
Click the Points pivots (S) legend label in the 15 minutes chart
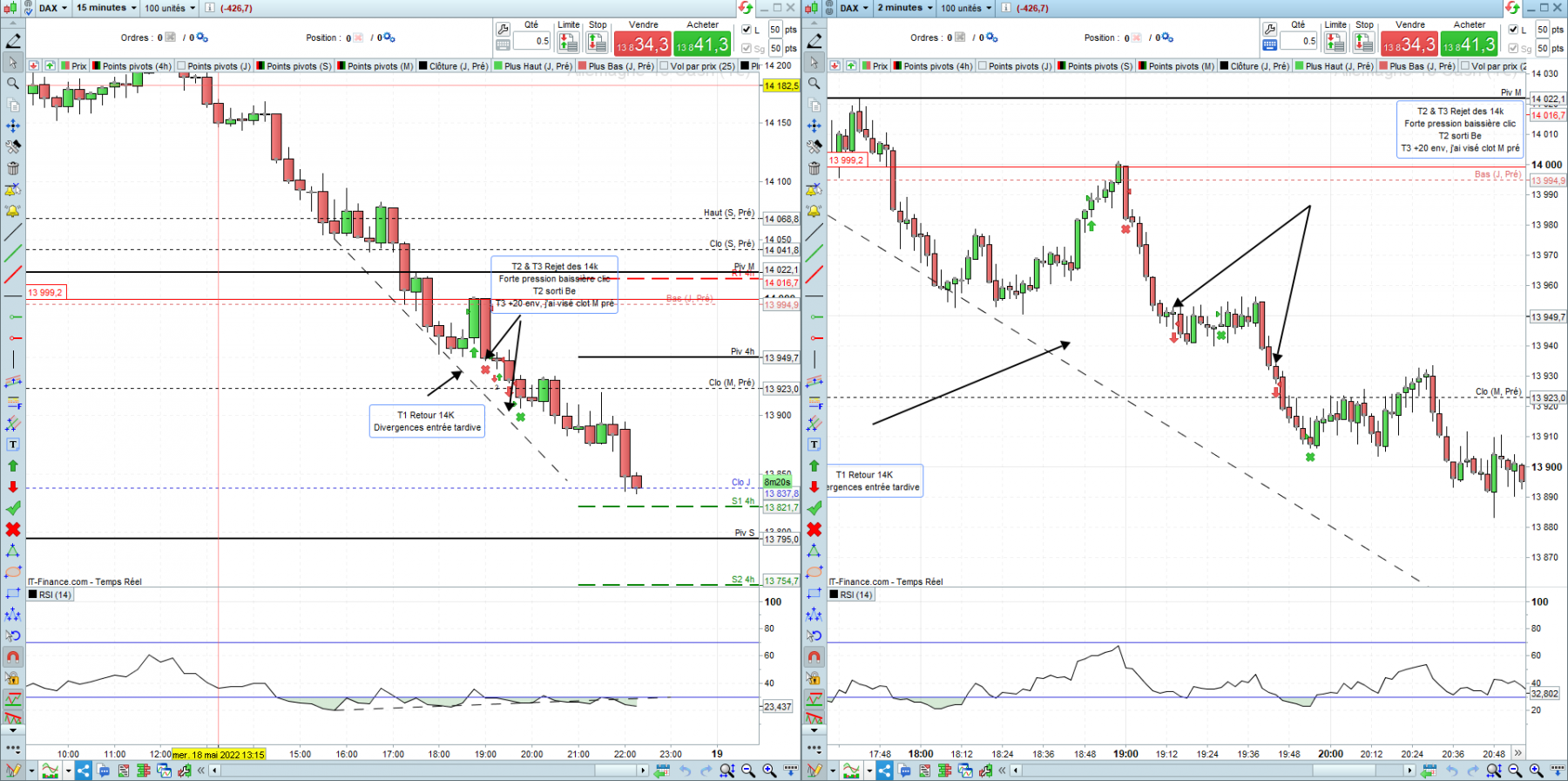[299, 66]
